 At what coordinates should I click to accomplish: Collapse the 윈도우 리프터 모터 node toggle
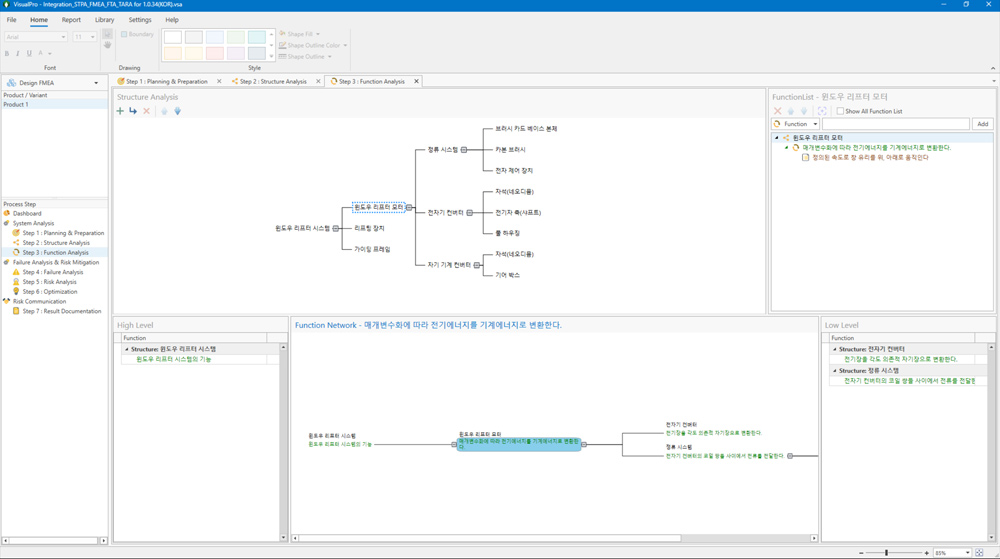pyautogui.click(x=409, y=208)
